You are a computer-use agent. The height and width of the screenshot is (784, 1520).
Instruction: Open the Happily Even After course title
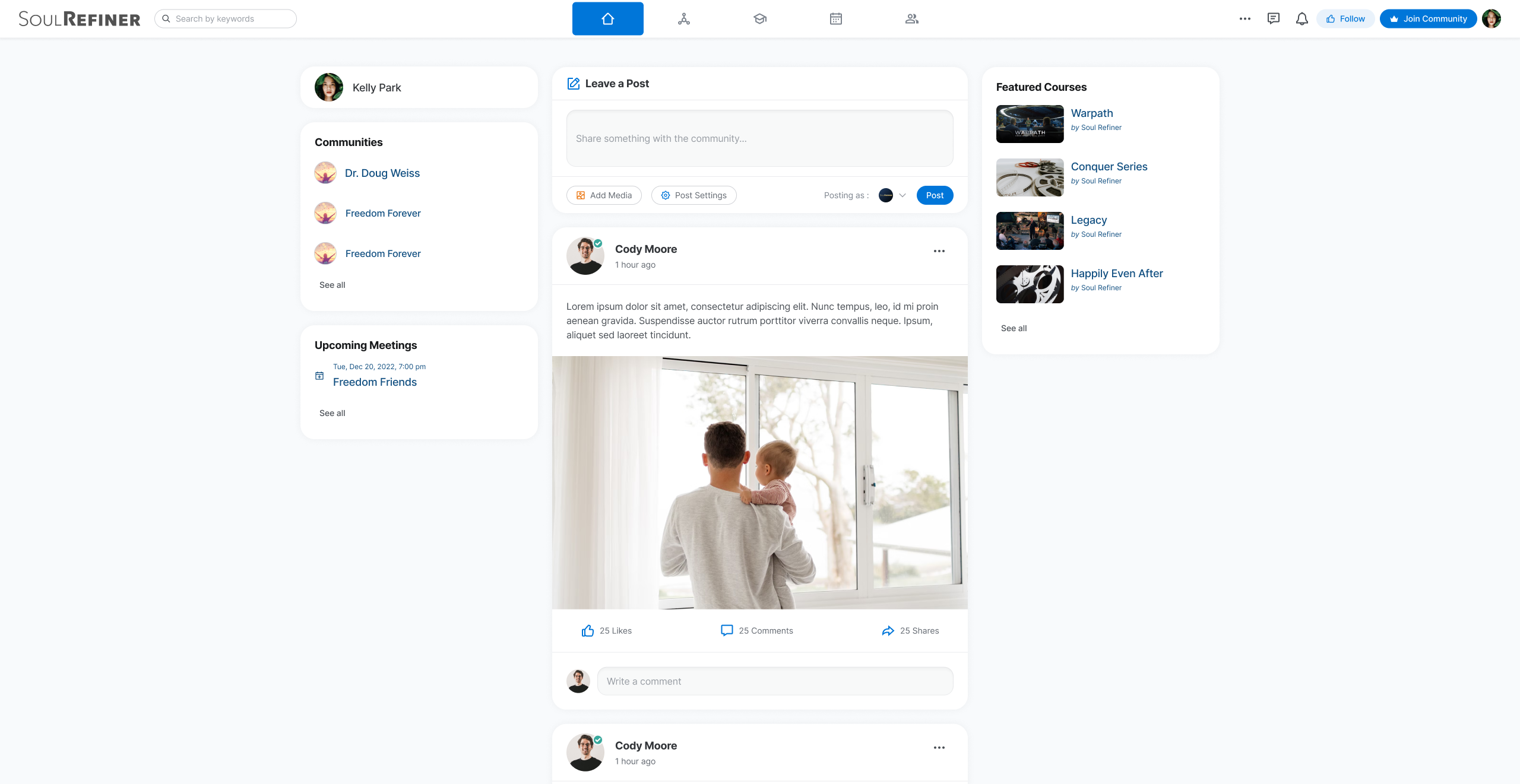1117,274
